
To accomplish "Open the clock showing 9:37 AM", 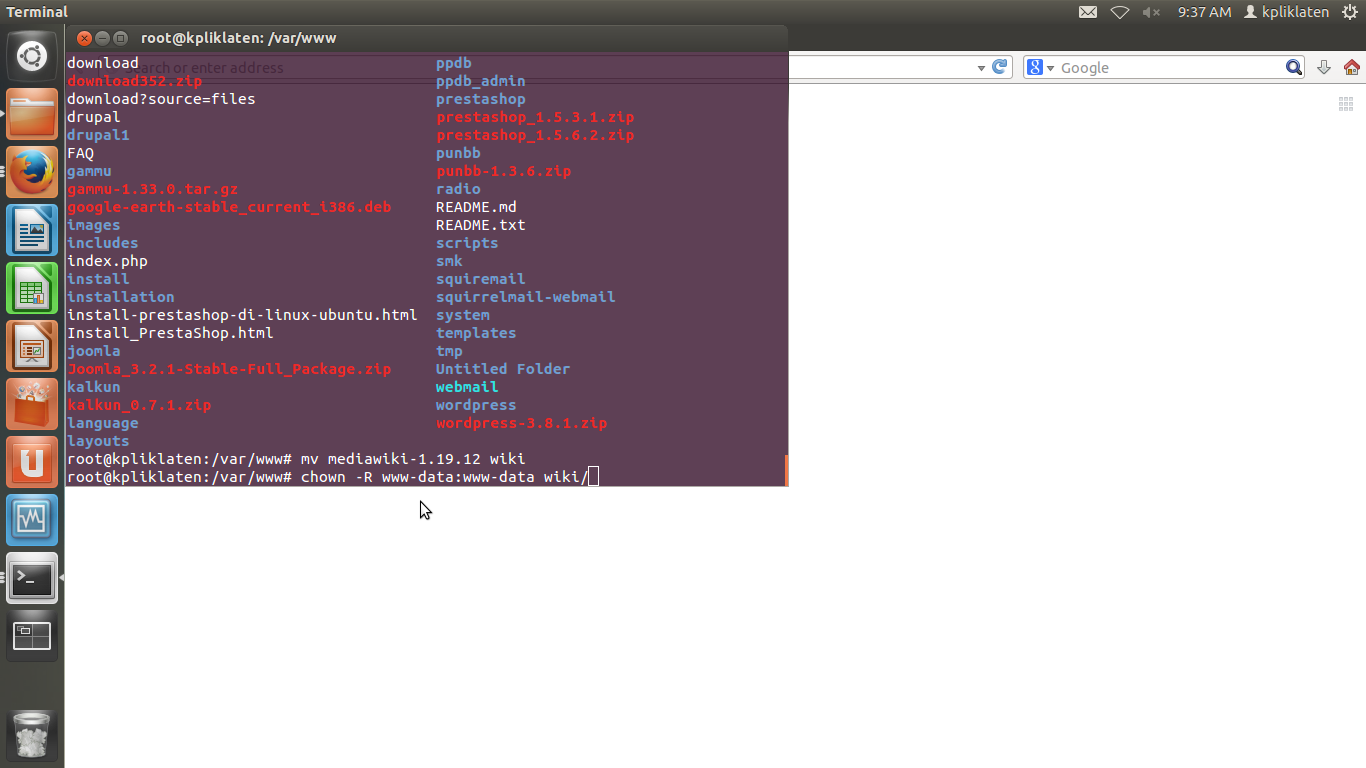I will point(1204,12).
